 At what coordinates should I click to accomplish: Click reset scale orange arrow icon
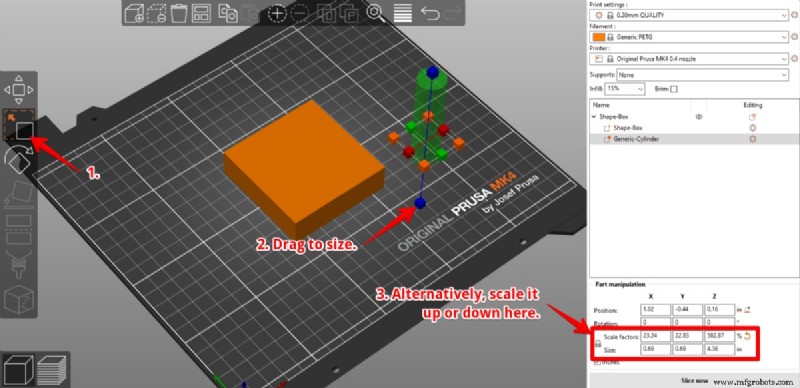pyautogui.click(x=747, y=336)
